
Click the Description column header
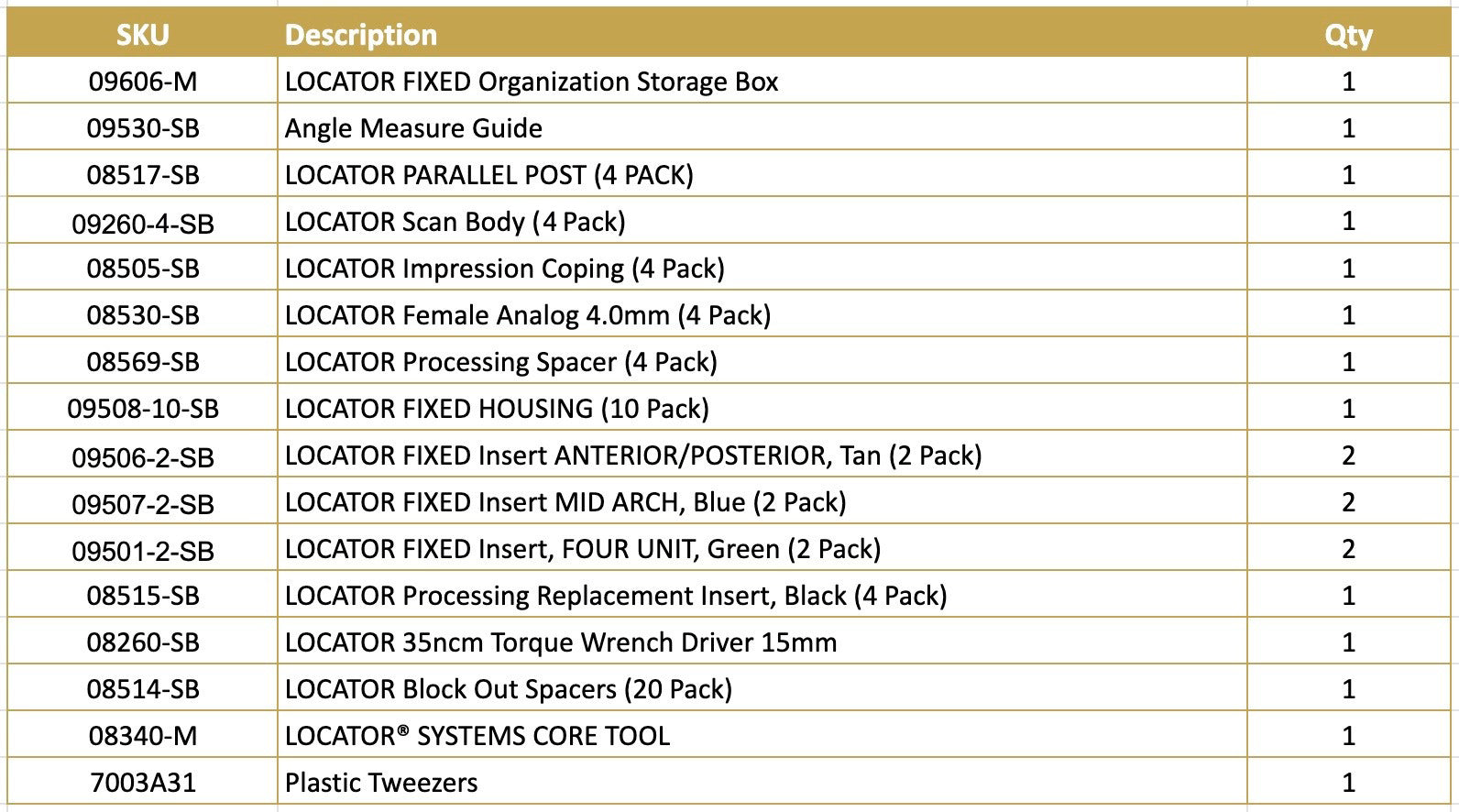(361, 35)
